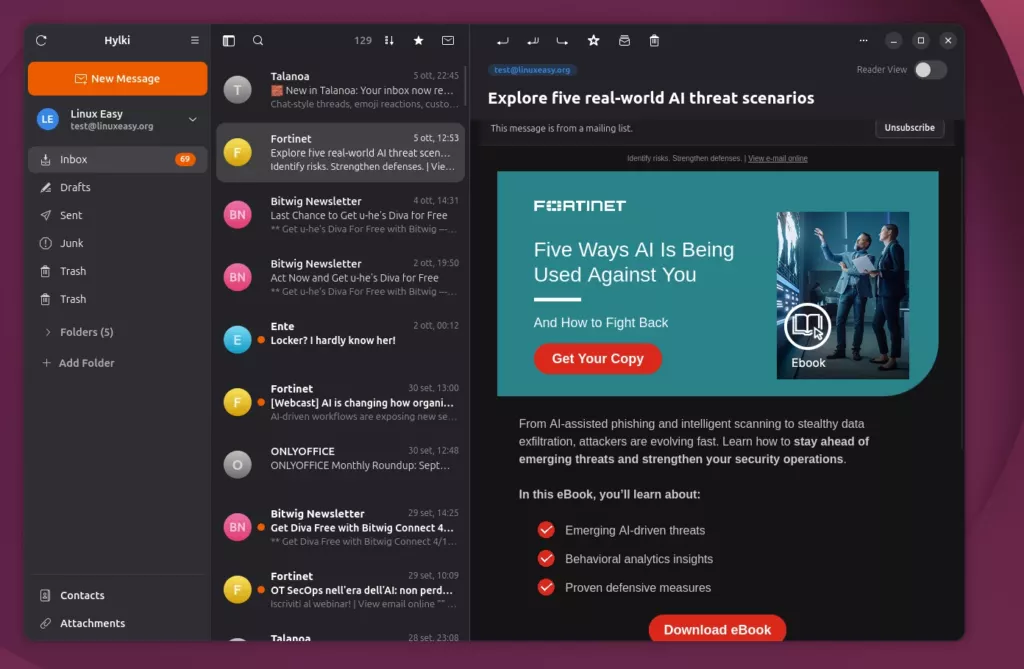Screen dimensions: 1024x669
Task: Expand the Linux Easy account dropdown
Action: (x=193, y=120)
